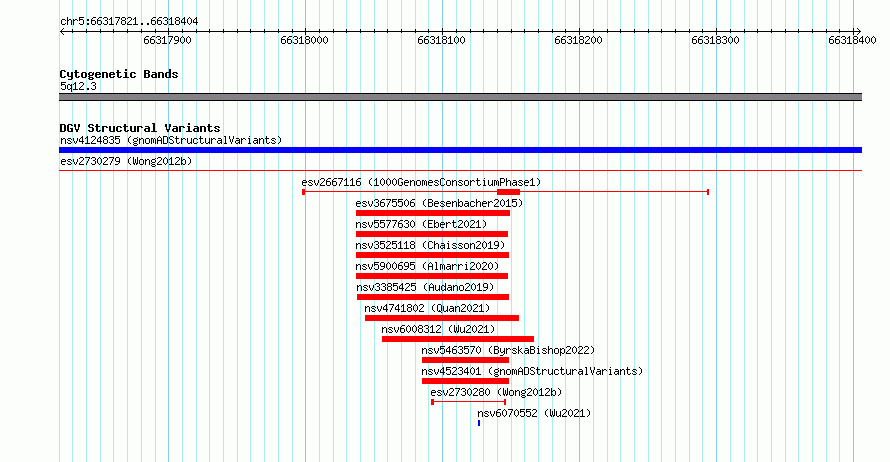Click the DGV Structural Variants track title

coord(140,128)
